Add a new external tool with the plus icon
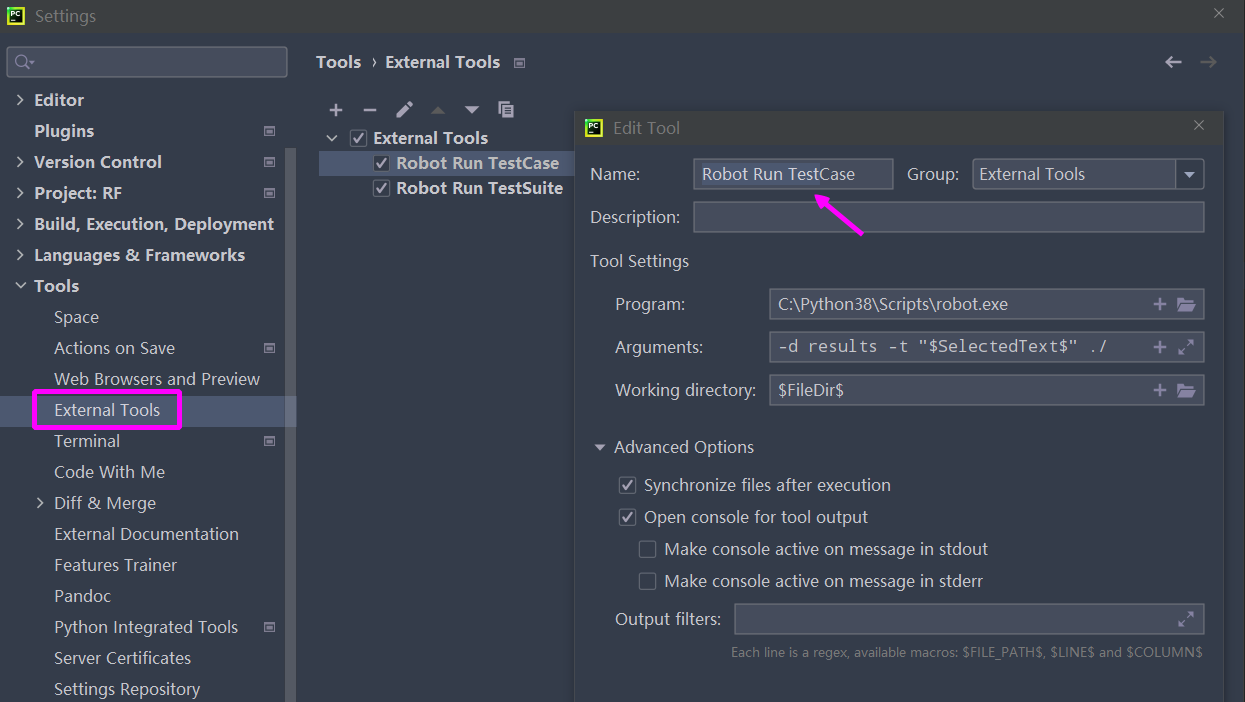 [335, 110]
